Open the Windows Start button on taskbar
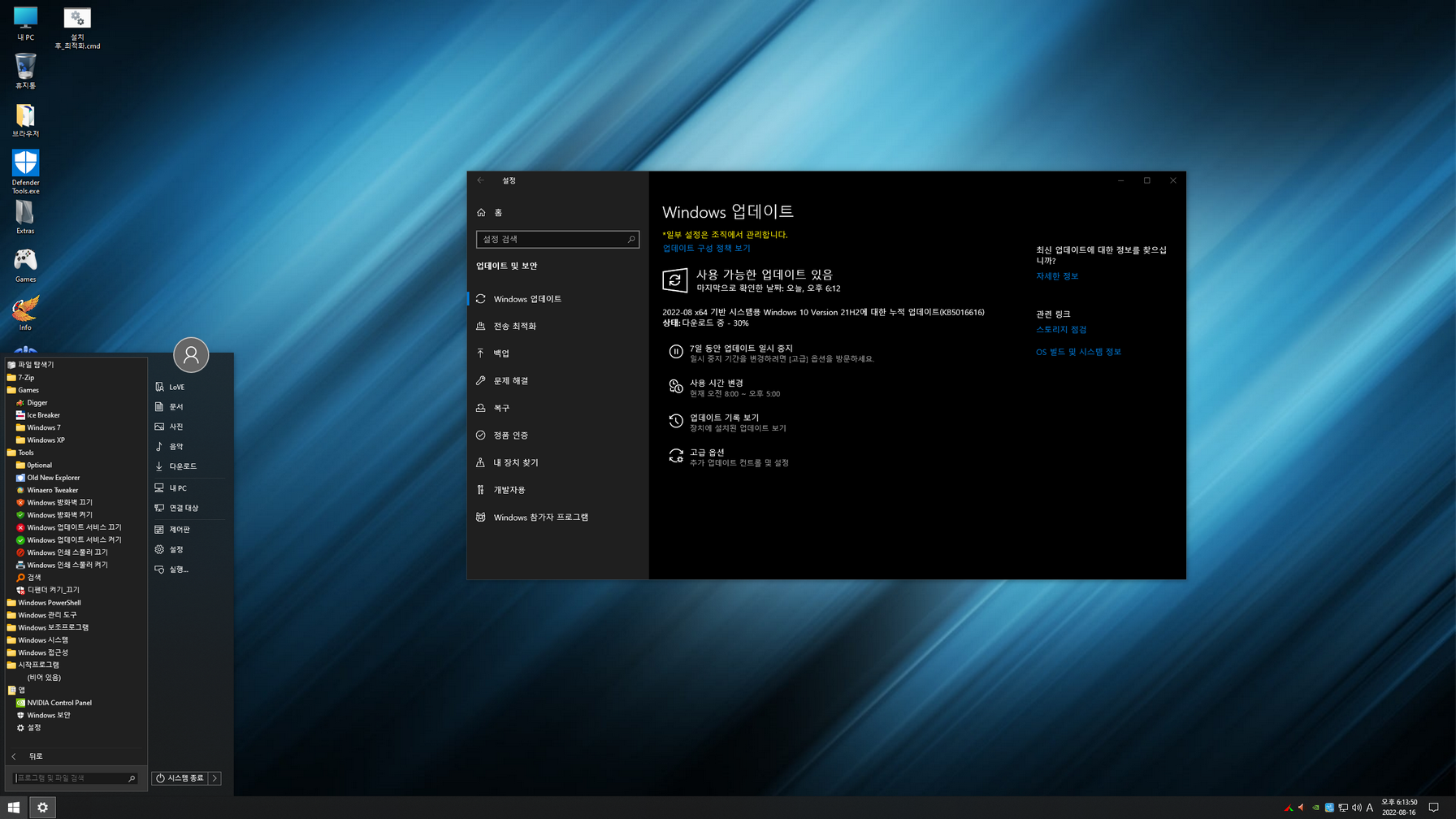The height and width of the screenshot is (819, 1456). 14,807
